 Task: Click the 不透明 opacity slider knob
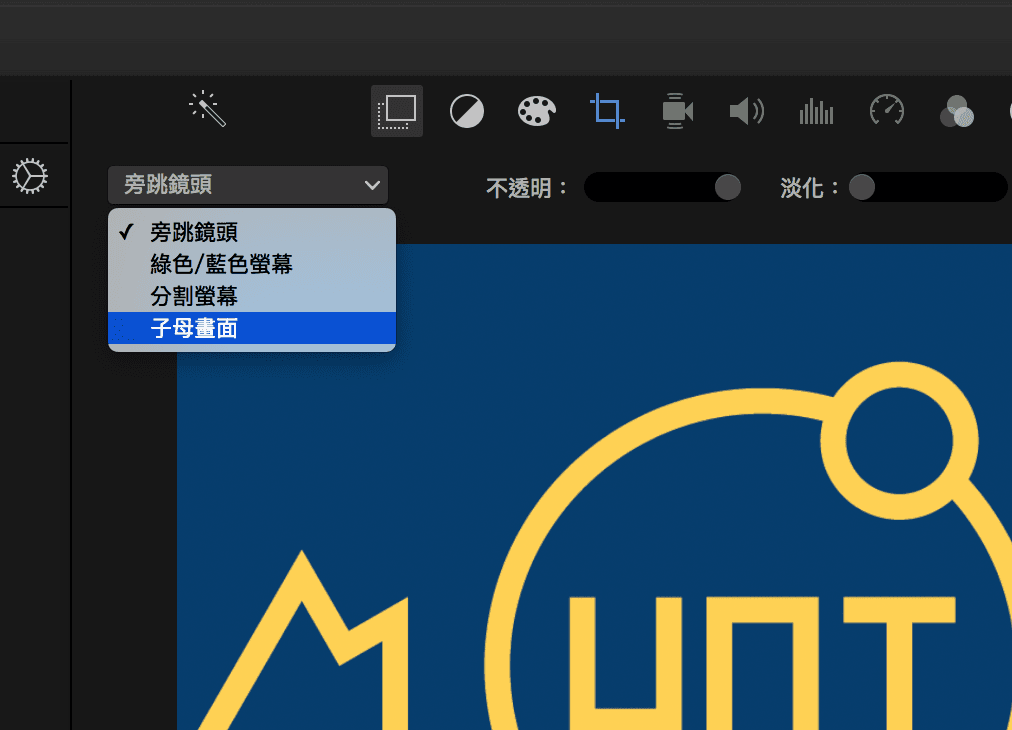click(x=727, y=187)
